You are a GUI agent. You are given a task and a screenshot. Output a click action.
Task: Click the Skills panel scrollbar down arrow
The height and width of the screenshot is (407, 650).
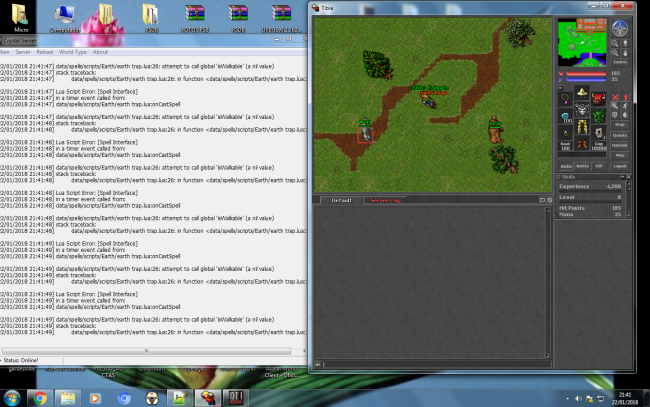pyautogui.click(x=628, y=215)
